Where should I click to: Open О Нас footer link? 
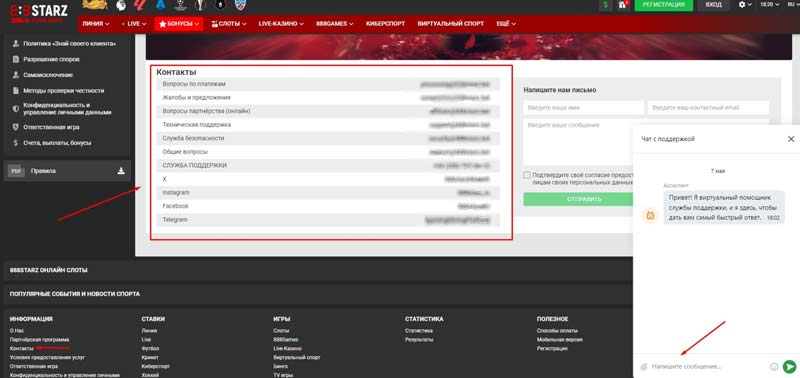tap(17, 331)
